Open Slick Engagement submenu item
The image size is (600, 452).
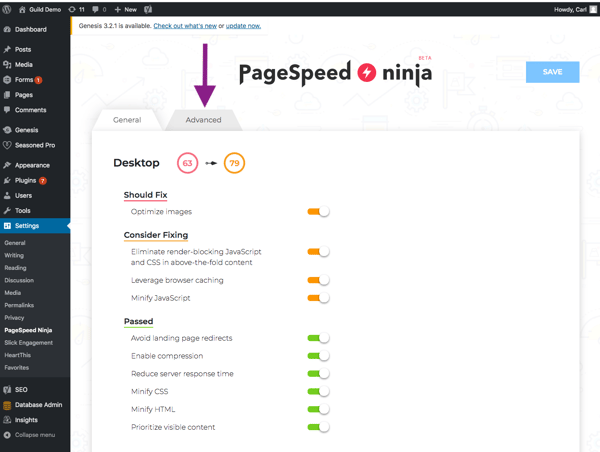pyautogui.click(x=29, y=343)
